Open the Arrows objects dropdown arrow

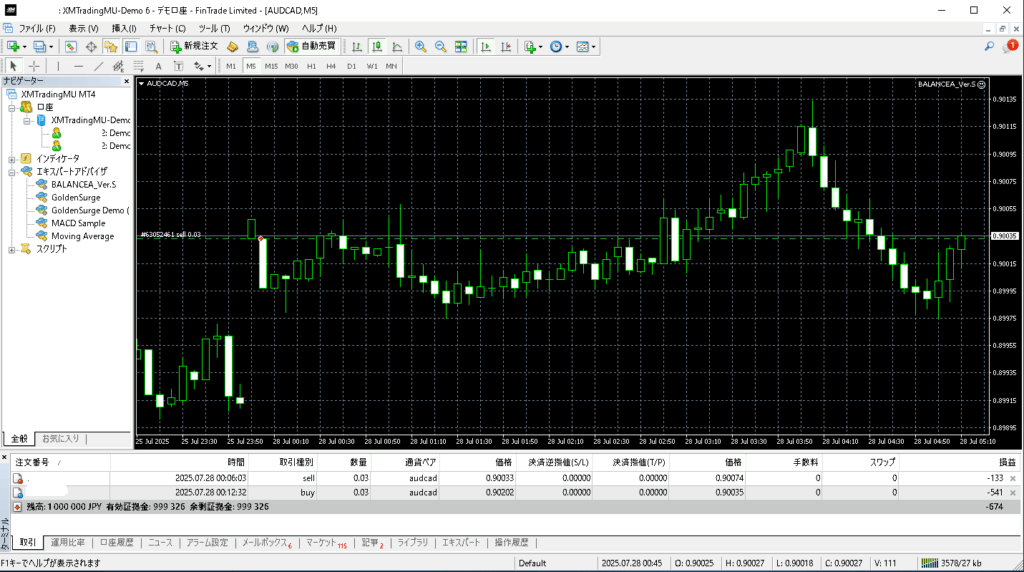(209, 66)
